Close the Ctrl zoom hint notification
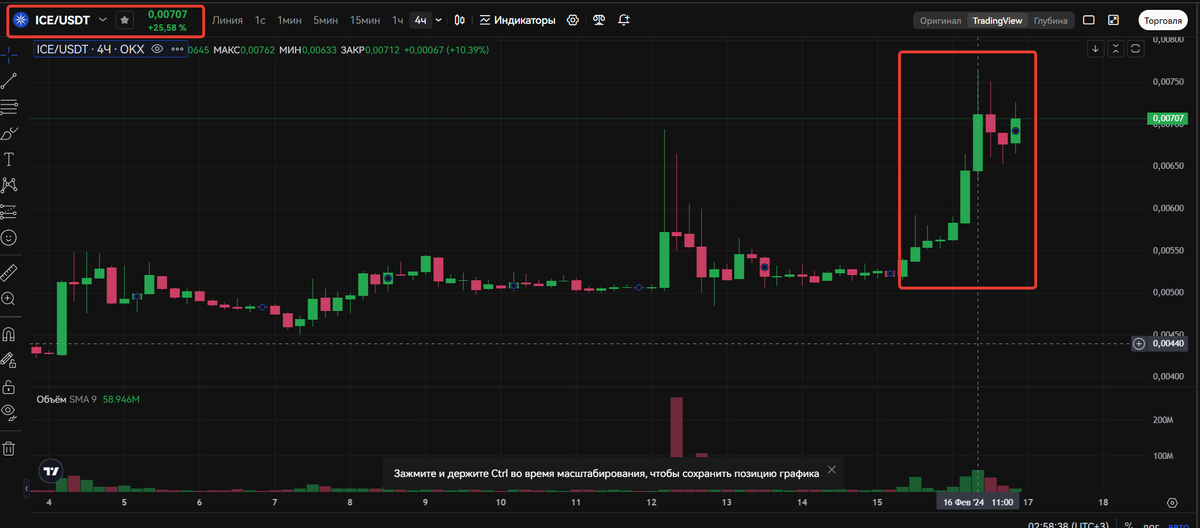The width and height of the screenshot is (1200, 528). click(831, 470)
